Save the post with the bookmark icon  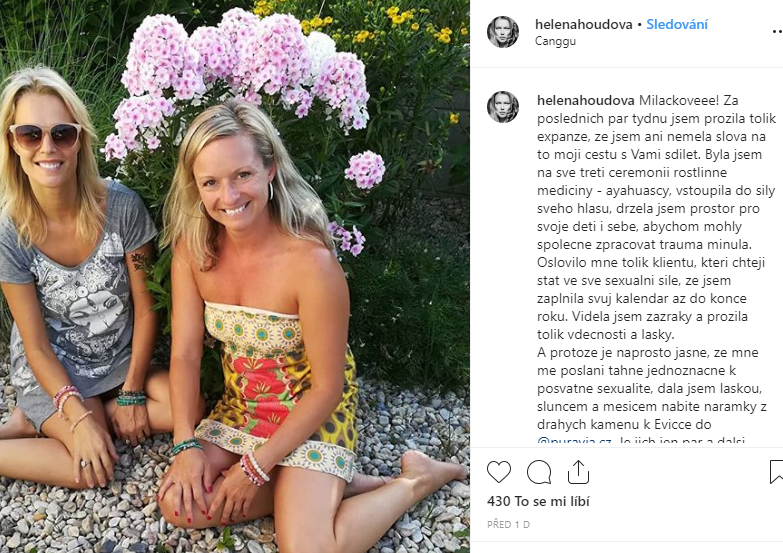click(x=777, y=472)
